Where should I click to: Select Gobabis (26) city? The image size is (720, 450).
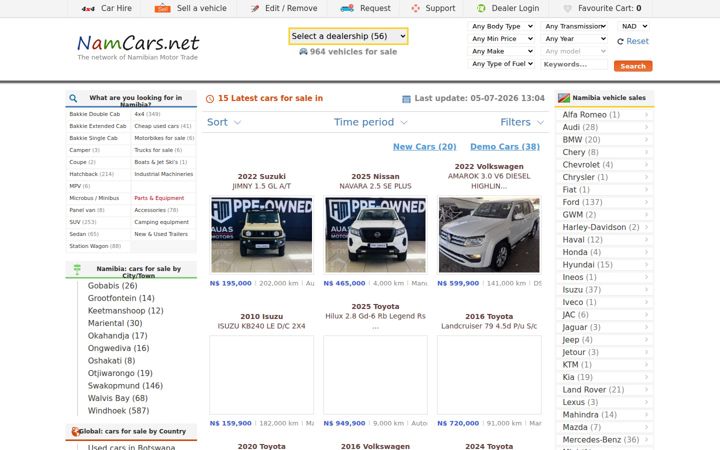pos(112,286)
